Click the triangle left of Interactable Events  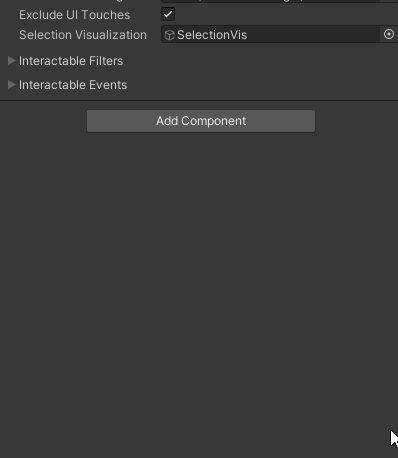pyautogui.click(x=12, y=85)
